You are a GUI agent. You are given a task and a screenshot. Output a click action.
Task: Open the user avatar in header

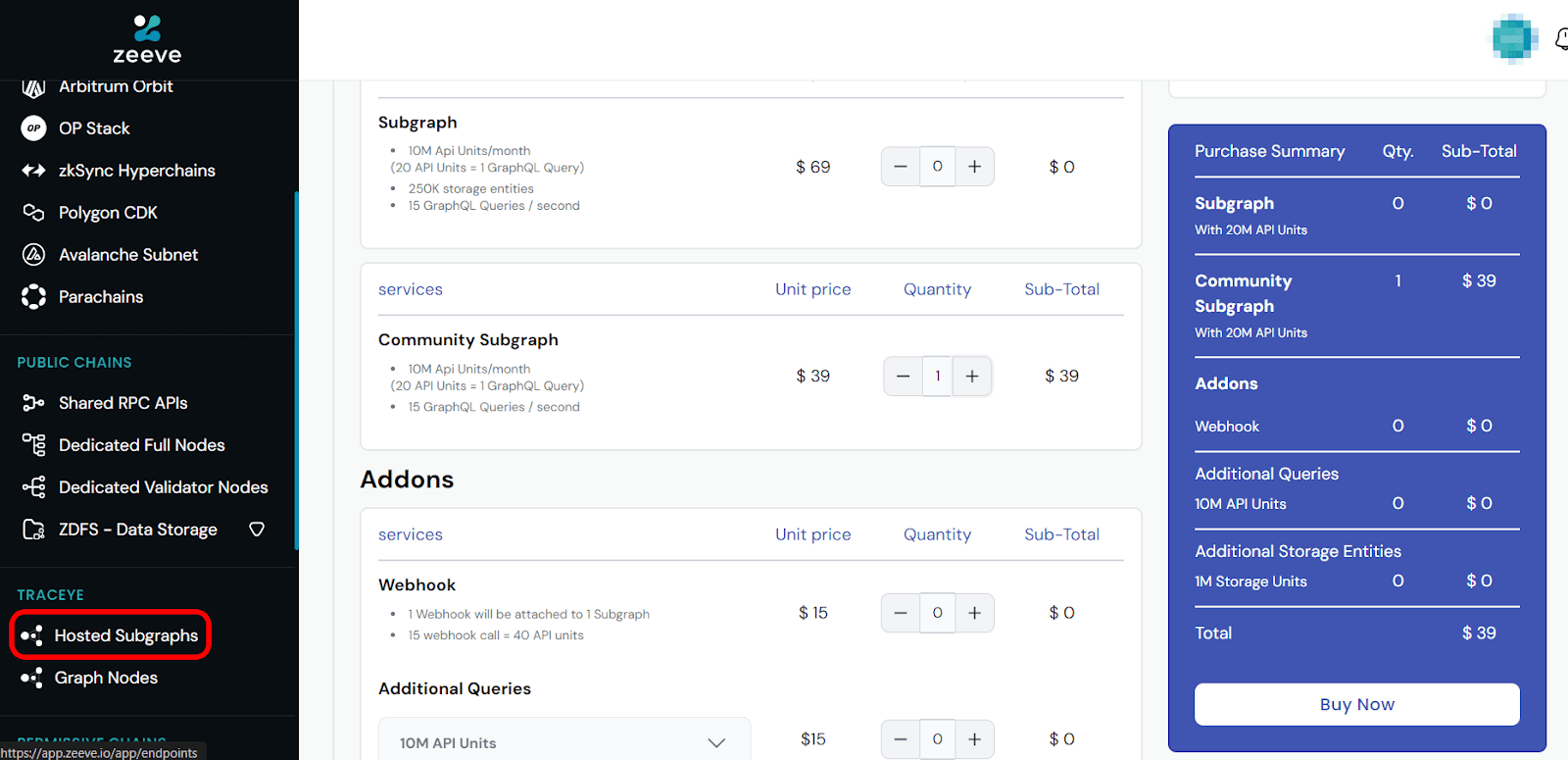pos(1515,39)
